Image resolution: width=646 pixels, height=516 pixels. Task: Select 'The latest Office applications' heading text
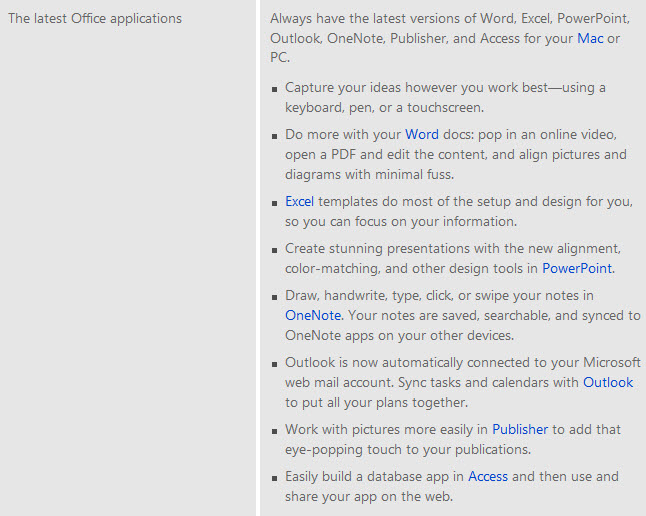pos(95,19)
